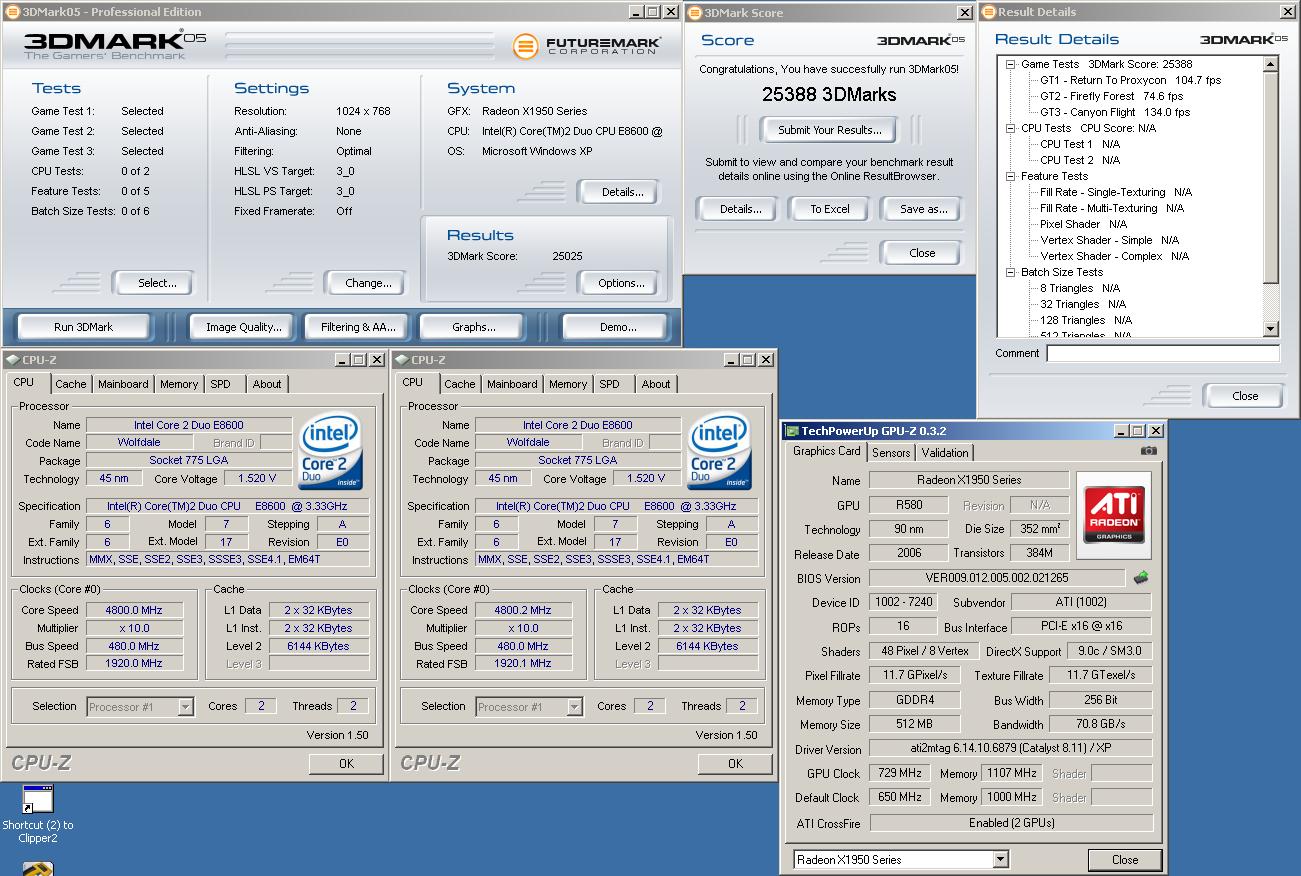
Task: Open Processor #1 selection dropdown in left CPU-Z
Action: [185, 707]
